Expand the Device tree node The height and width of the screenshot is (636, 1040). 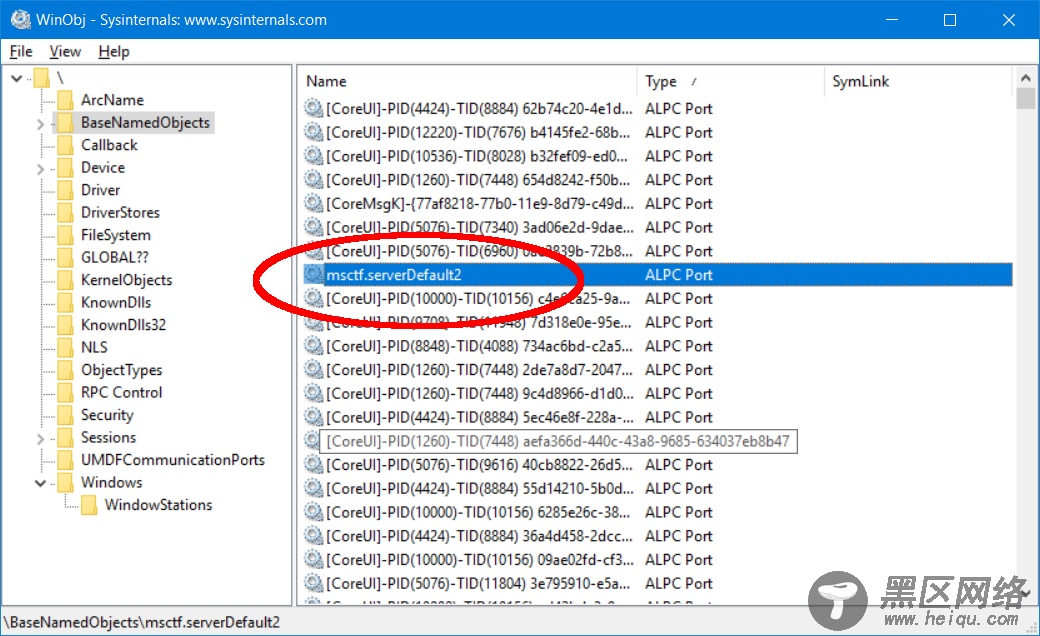[40, 169]
